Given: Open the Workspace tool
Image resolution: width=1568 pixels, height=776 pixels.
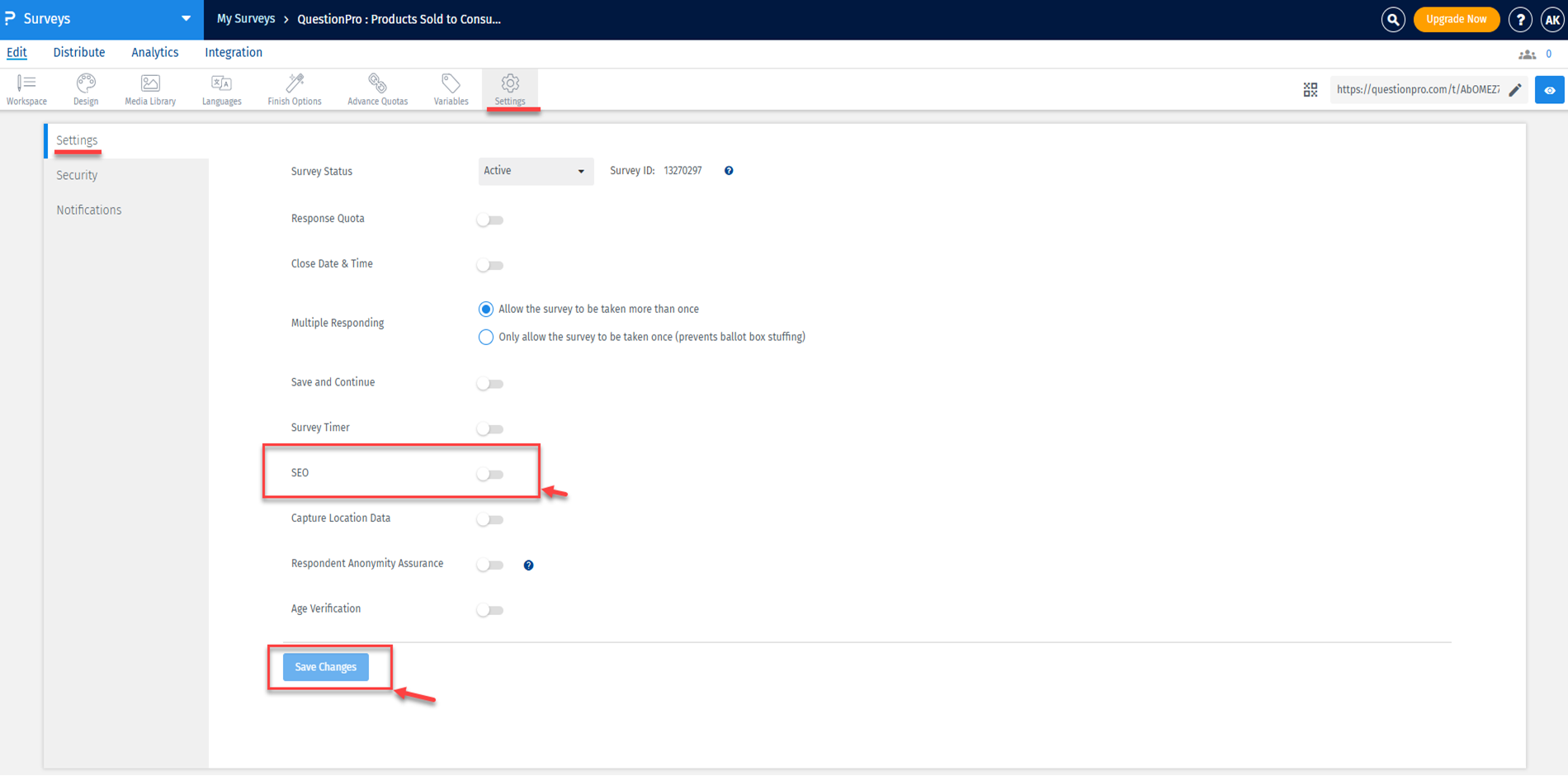Looking at the screenshot, I should 26,89.
